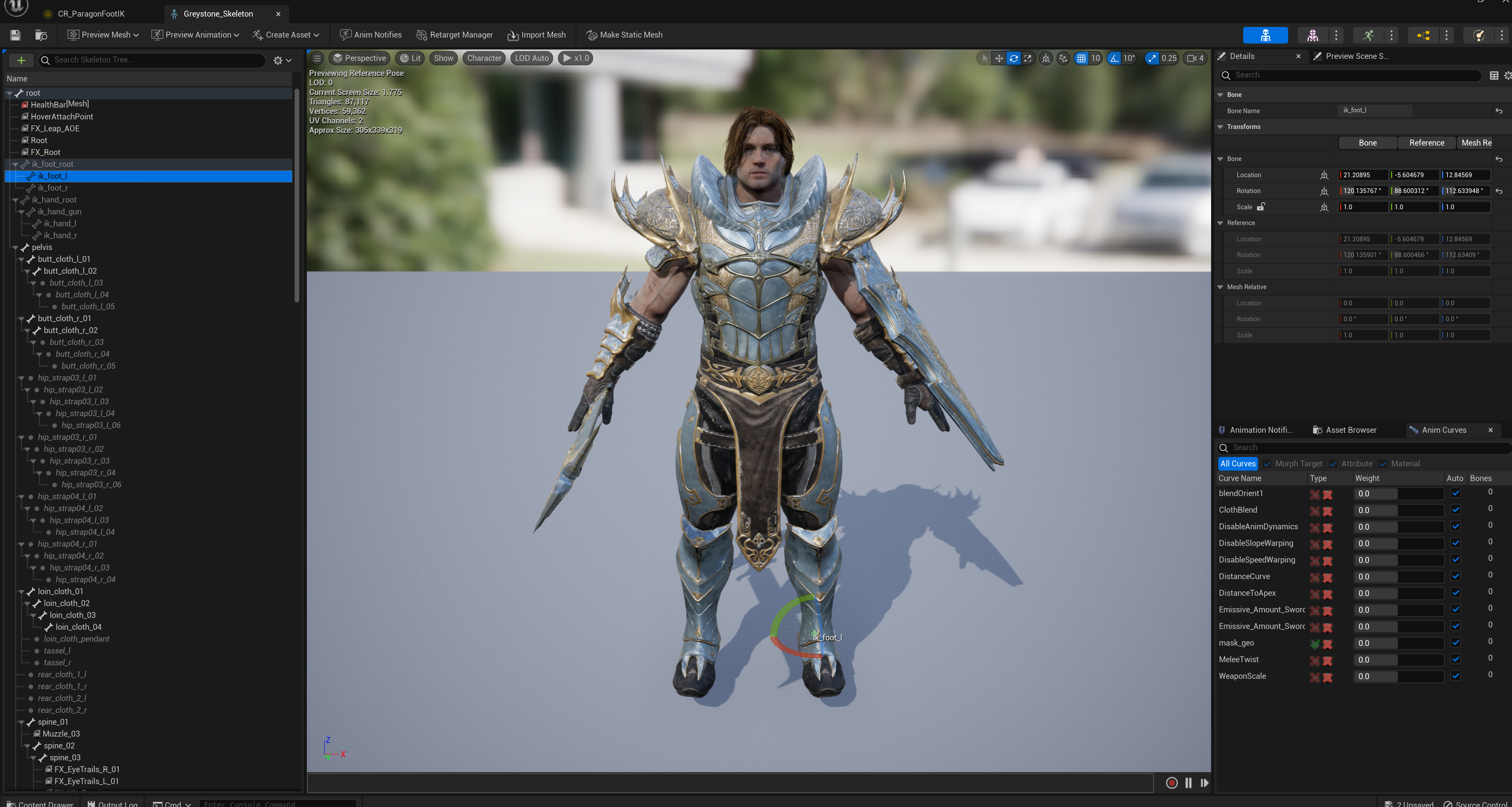1512x807 pixels.
Task: Collapse the pelvis bone node
Action: pos(15,248)
